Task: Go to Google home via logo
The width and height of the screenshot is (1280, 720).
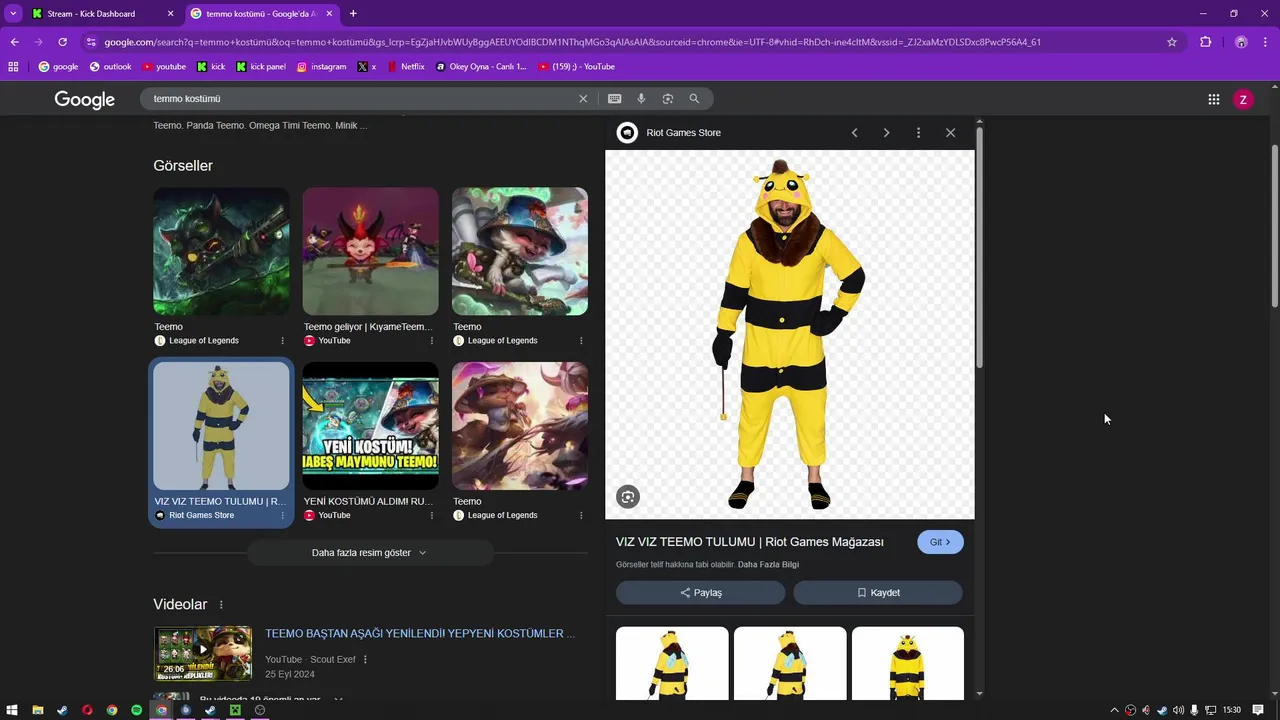Action: click(85, 100)
